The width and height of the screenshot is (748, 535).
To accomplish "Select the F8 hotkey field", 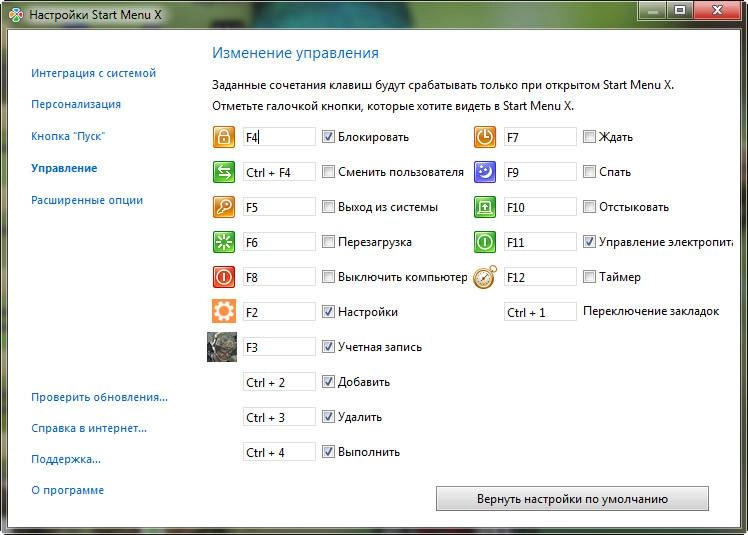I will tap(279, 277).
